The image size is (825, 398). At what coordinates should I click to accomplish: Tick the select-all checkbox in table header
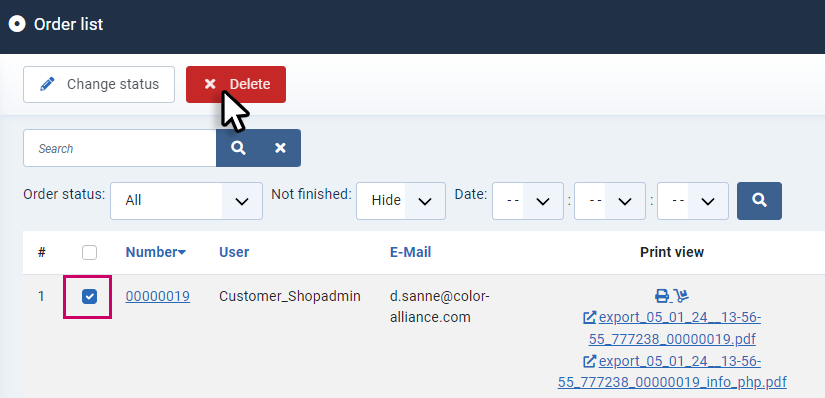pyautogui.click(x=89, y=253)
